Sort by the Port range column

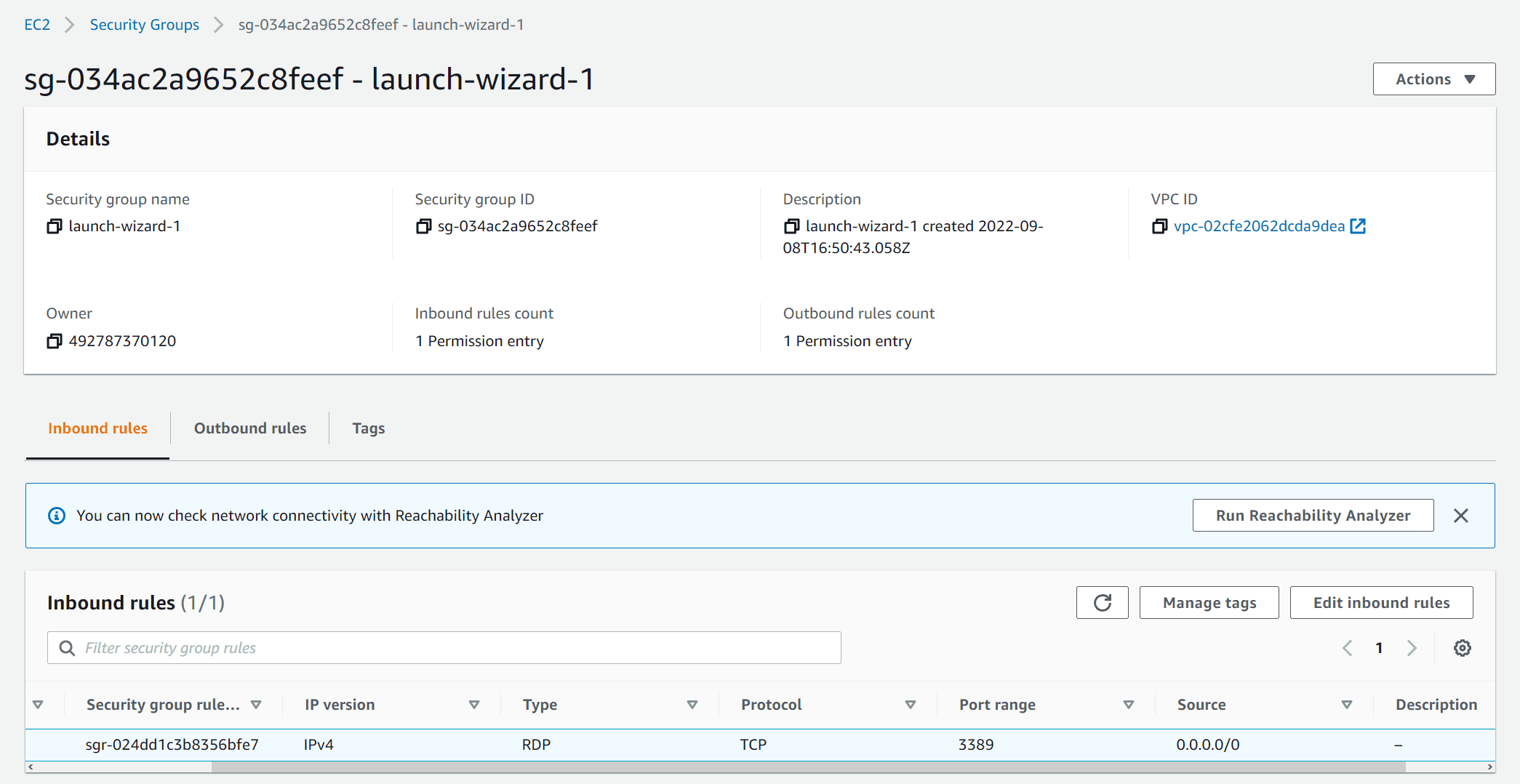click(x=1128, y=705)
